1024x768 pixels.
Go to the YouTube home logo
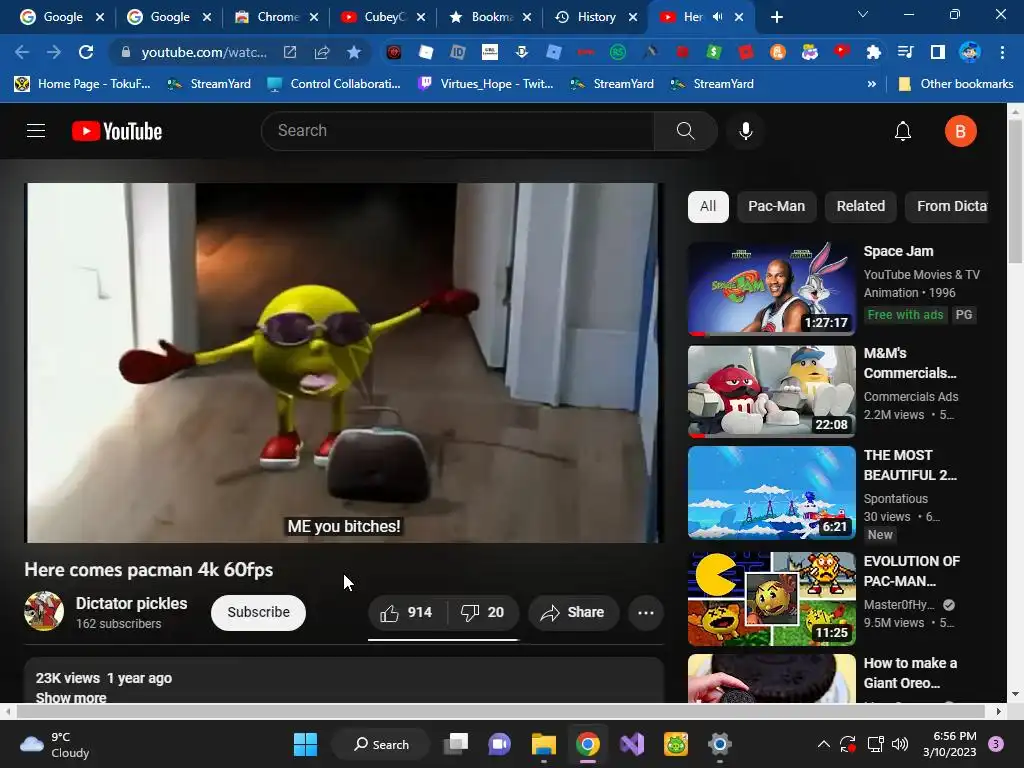(x=117, y=131)
